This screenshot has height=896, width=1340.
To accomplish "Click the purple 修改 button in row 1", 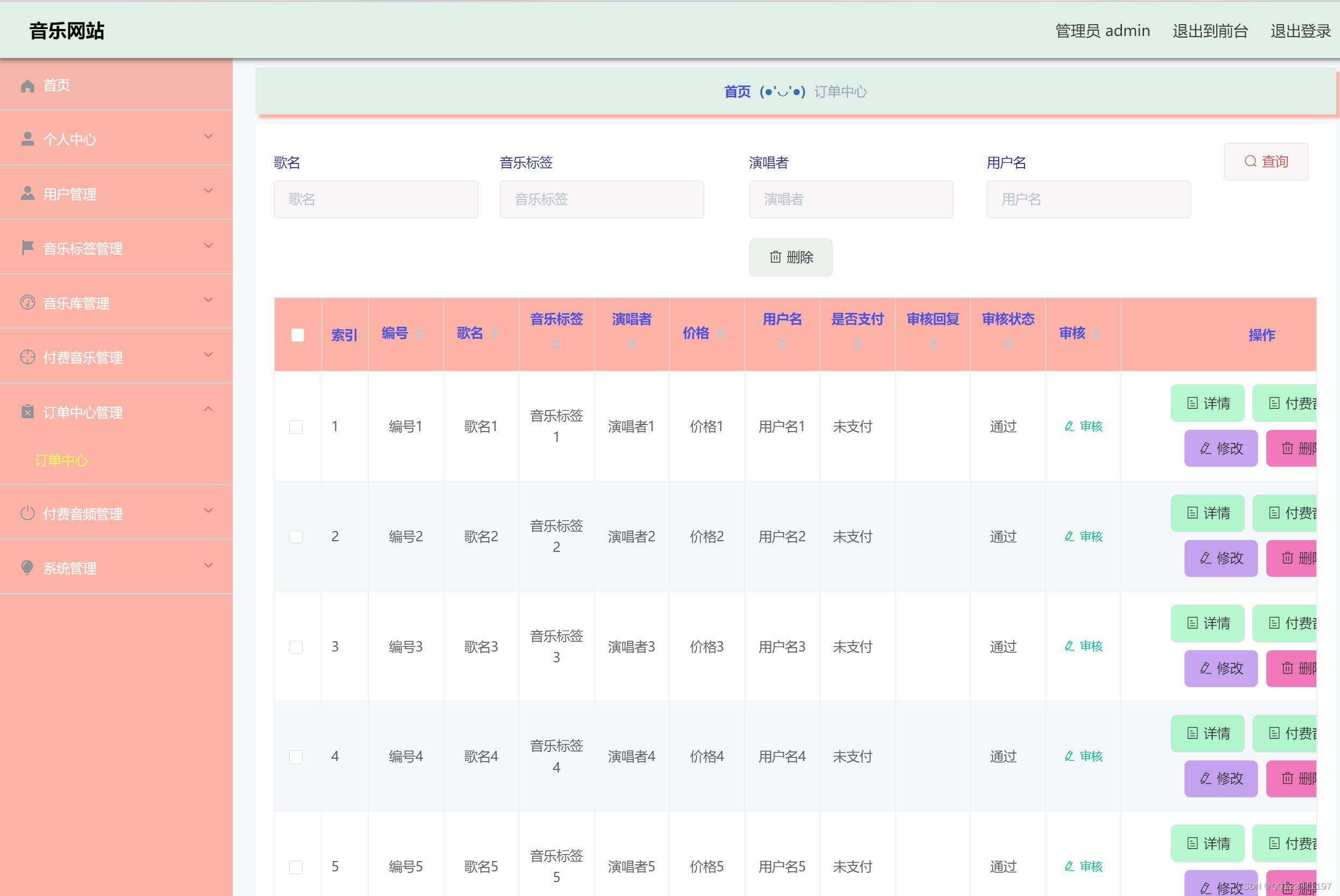I will click(x=1221, y=448).
